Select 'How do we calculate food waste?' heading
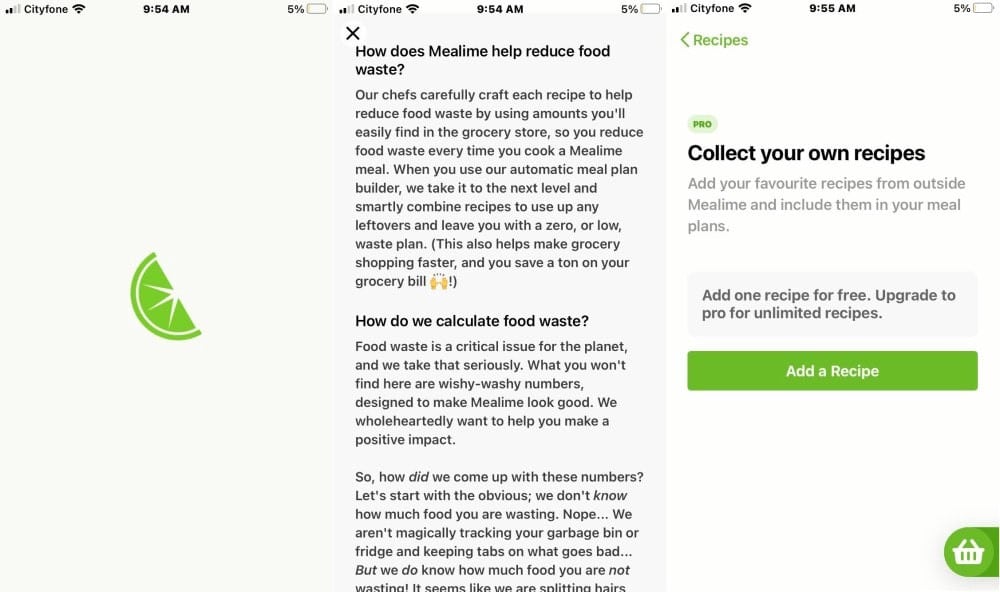This screenshot has height=592, width=1000. tap(472, 321)
